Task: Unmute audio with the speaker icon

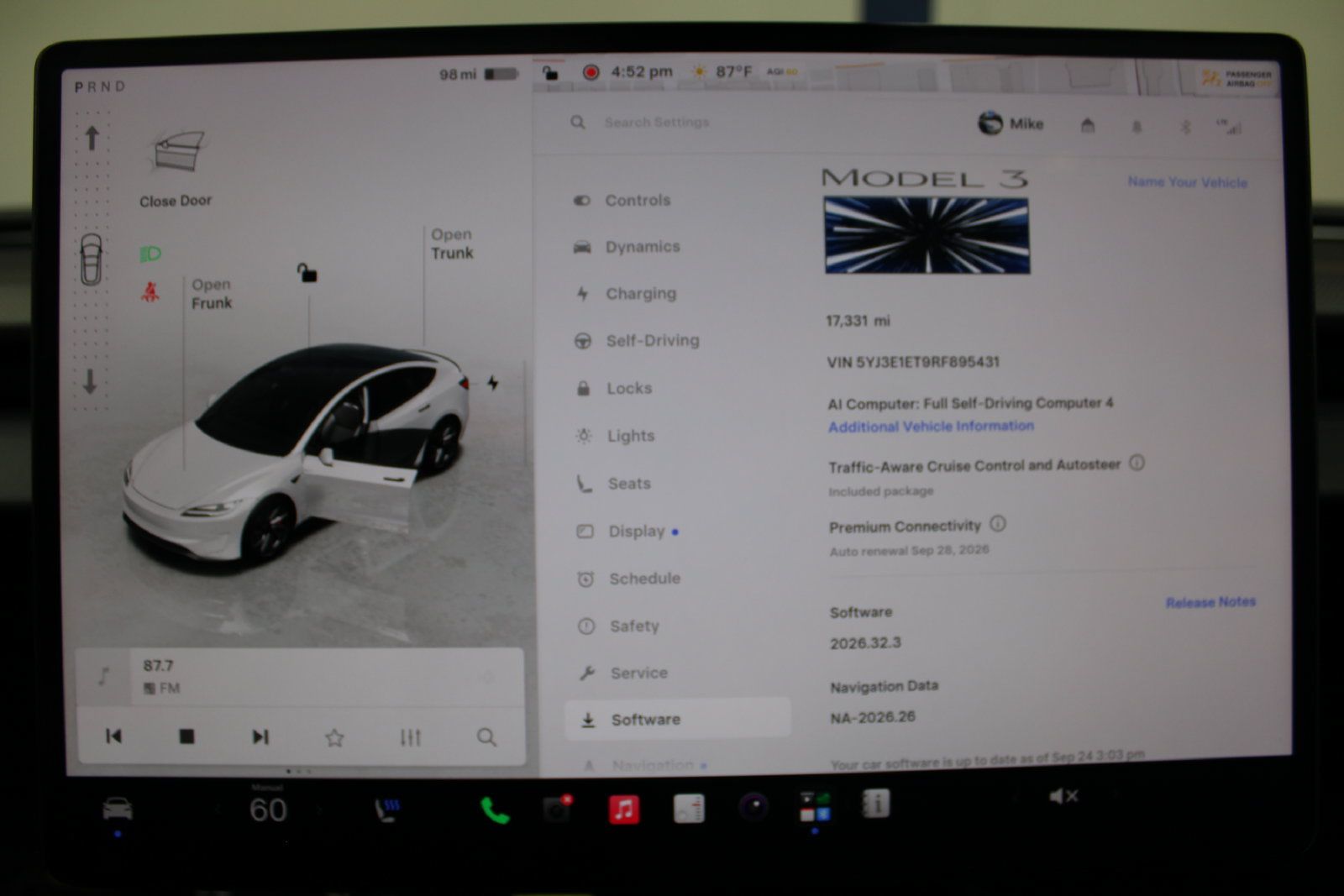Action: (x=1063, y=796)
